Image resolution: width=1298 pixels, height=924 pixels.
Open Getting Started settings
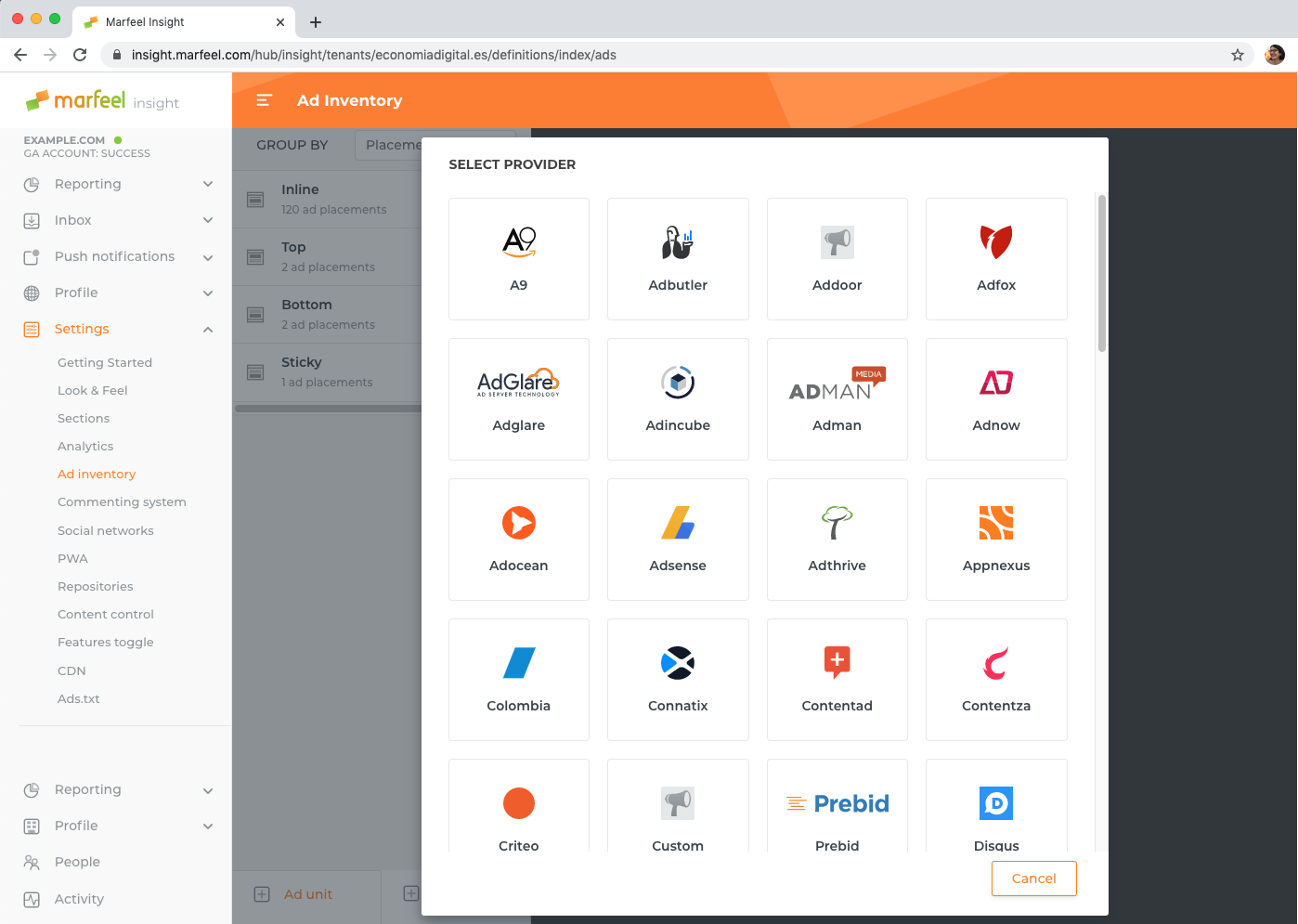[105, 362]
